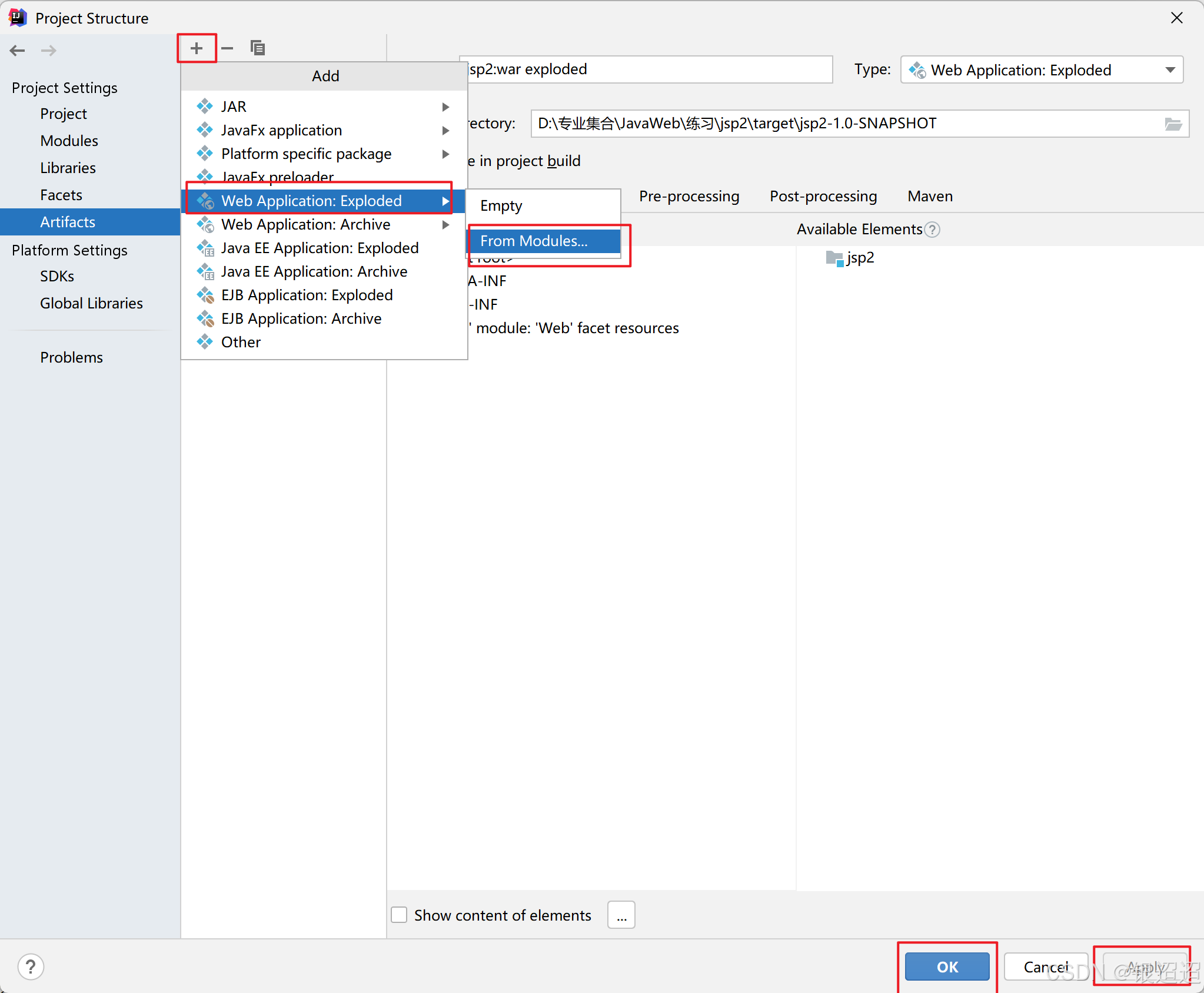Image resolution: width=1204 pixels, height=993 pixels.
Task: Enable Show content of elements checkbox
Action: (399, 915)
